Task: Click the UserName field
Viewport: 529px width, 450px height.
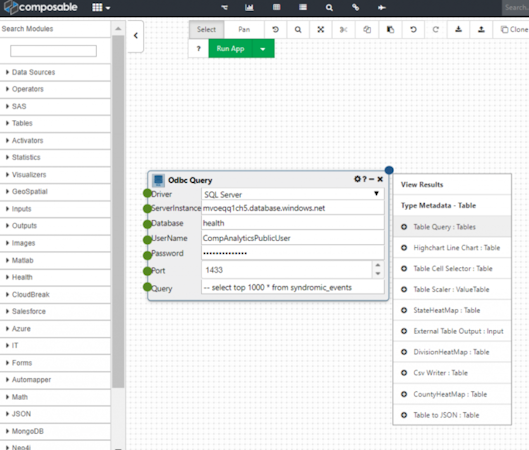Action: (x=293, y=238)
